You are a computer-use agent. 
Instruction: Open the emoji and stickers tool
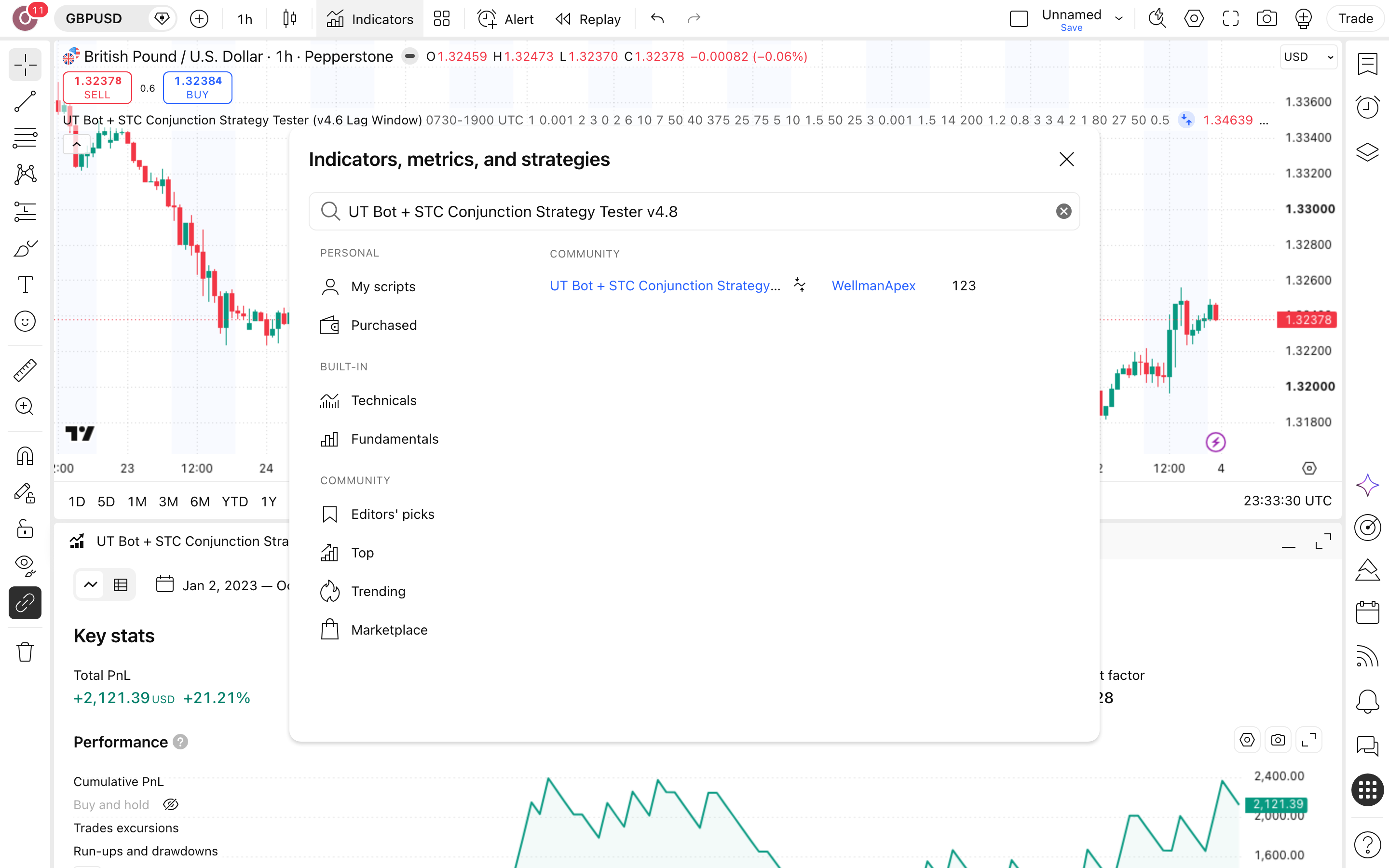[x=25, y=322]
